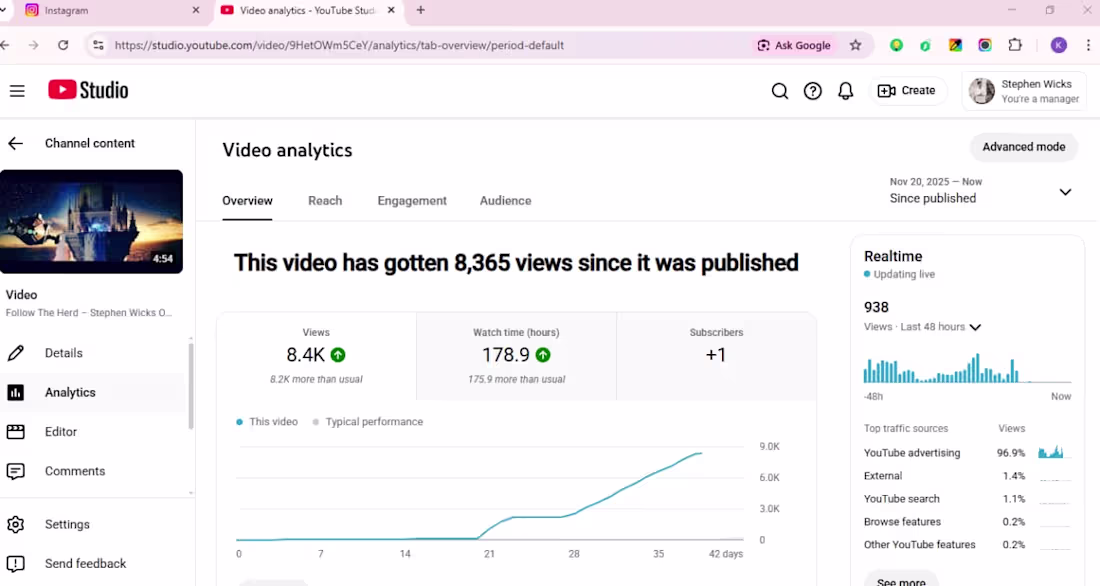Viewport: 1100px width, 586px height.
Task: Select the Views metric card
Action: click(316, 357)
